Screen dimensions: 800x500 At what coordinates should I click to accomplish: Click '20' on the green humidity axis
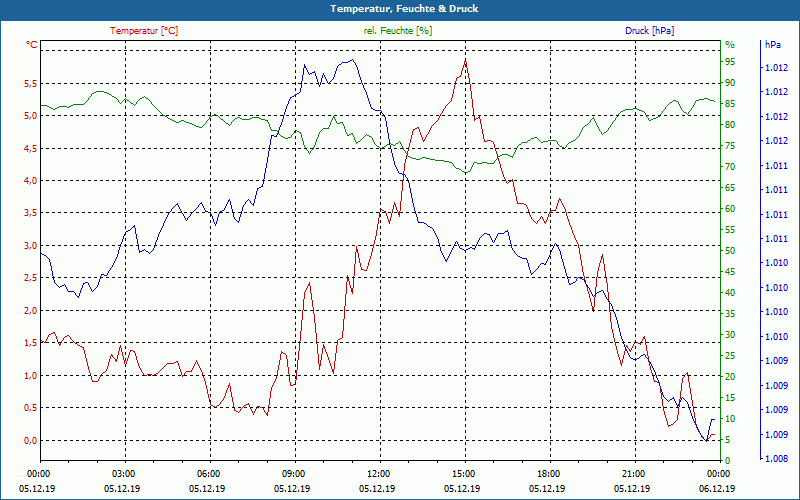coord(730,377)
